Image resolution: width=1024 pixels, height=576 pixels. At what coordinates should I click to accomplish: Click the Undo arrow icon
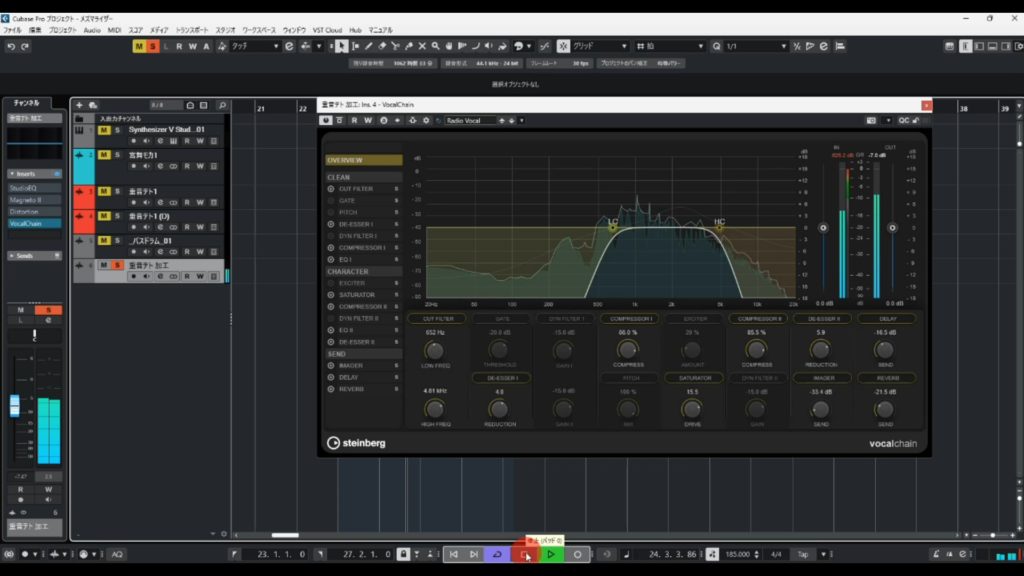[x=11, y=46]
